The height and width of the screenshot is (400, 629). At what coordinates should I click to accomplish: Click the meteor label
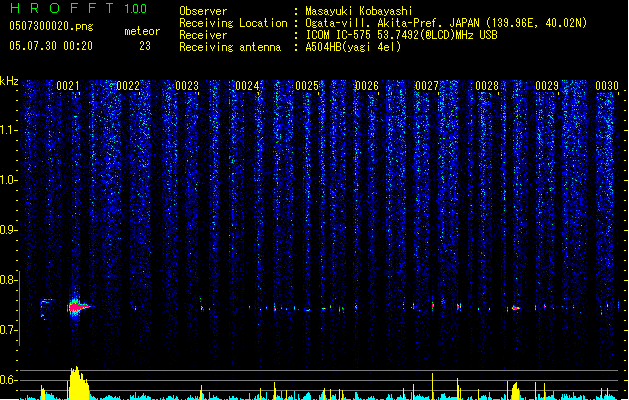click(x=142, y=31)
